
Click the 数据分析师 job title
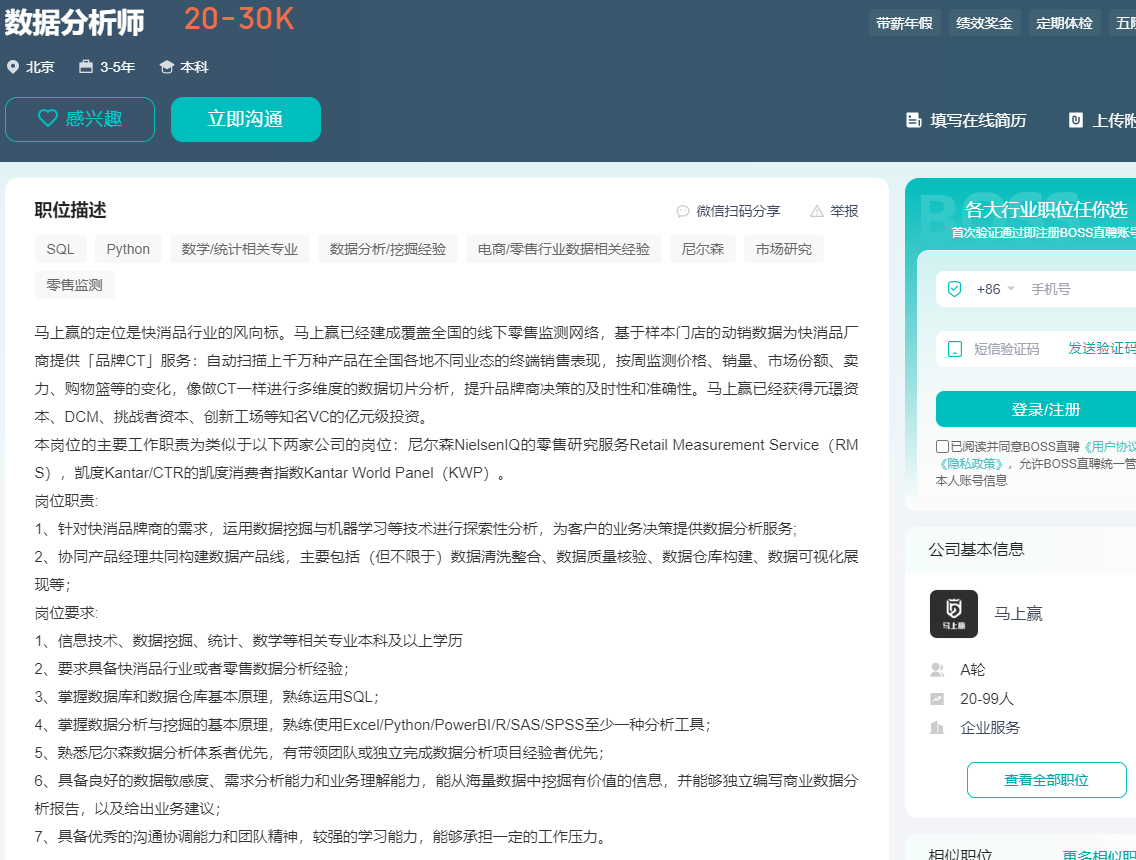(x=75, y=23)
